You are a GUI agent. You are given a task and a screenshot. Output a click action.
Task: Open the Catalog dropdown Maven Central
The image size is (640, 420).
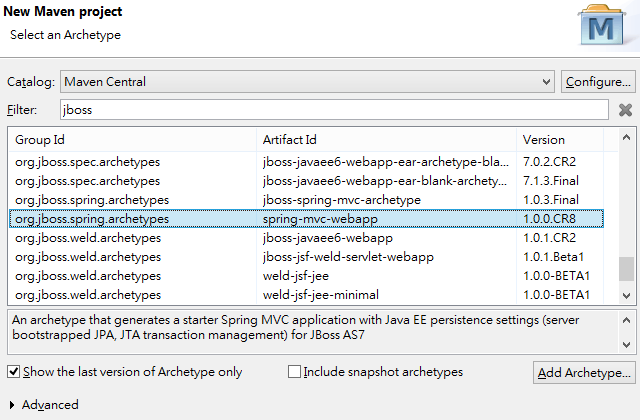307,81
